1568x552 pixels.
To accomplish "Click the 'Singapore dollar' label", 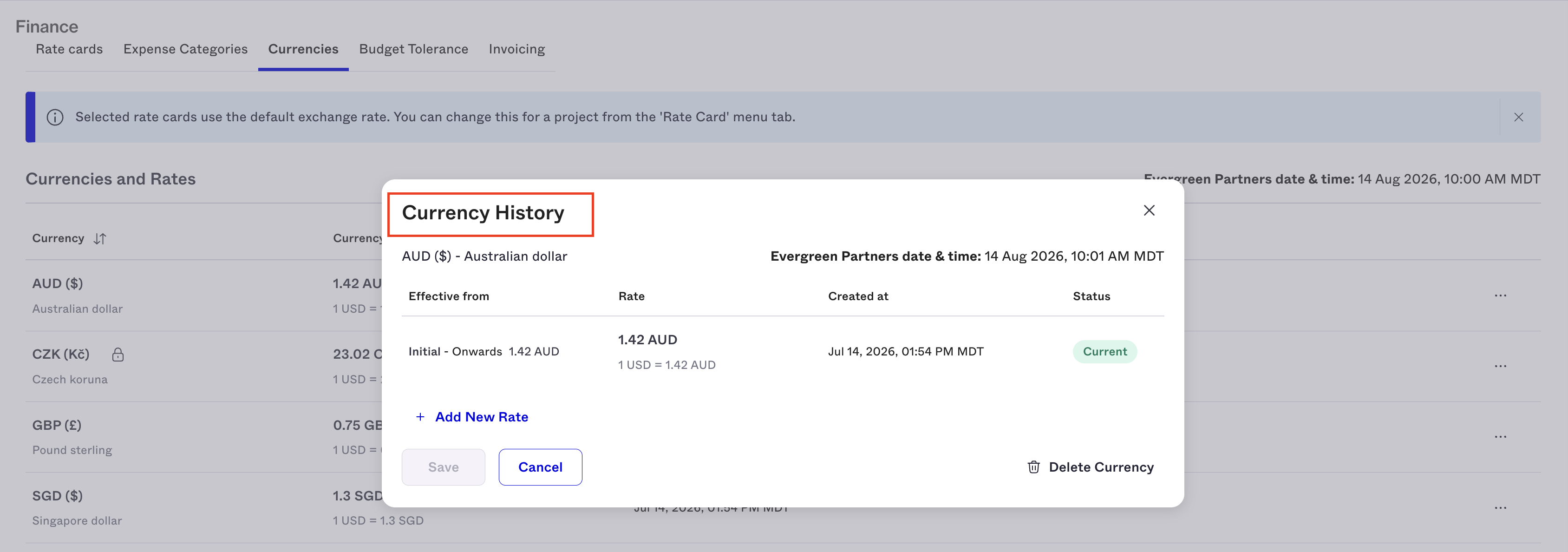I will [77, 521].
